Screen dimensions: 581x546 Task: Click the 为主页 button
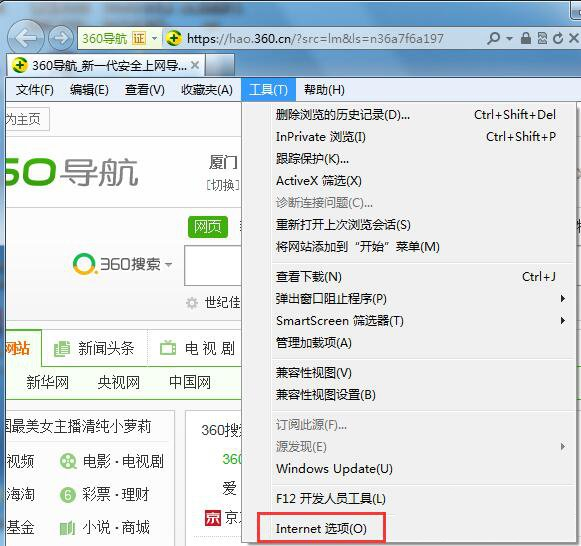click(x=27, y=119)
